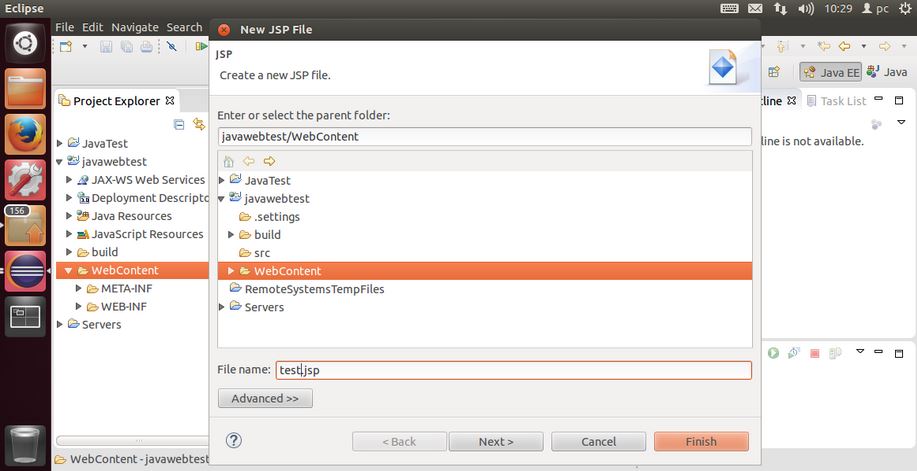Open the New wizard toolbar icon

point(66,46)
